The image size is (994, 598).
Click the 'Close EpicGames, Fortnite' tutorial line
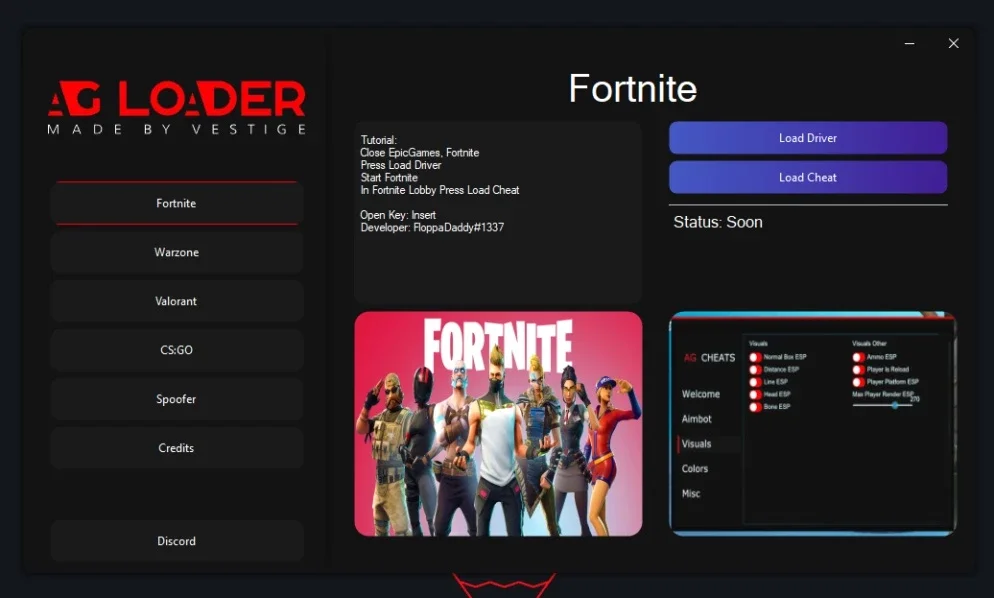coord(420,153)
